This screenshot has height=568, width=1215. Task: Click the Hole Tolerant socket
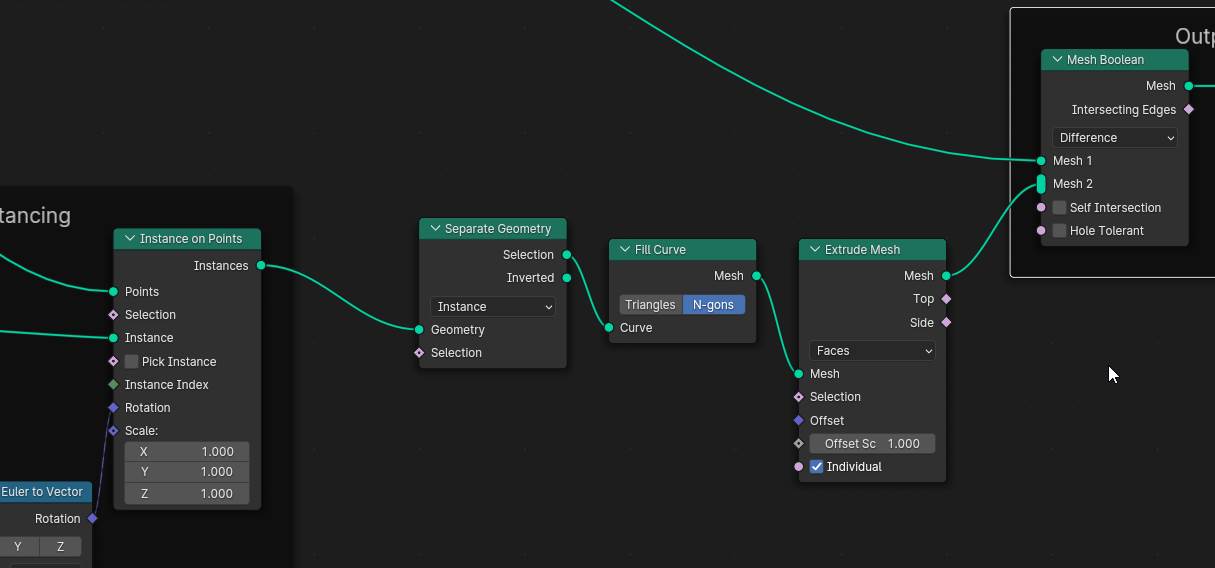[x=1041, y=231]
